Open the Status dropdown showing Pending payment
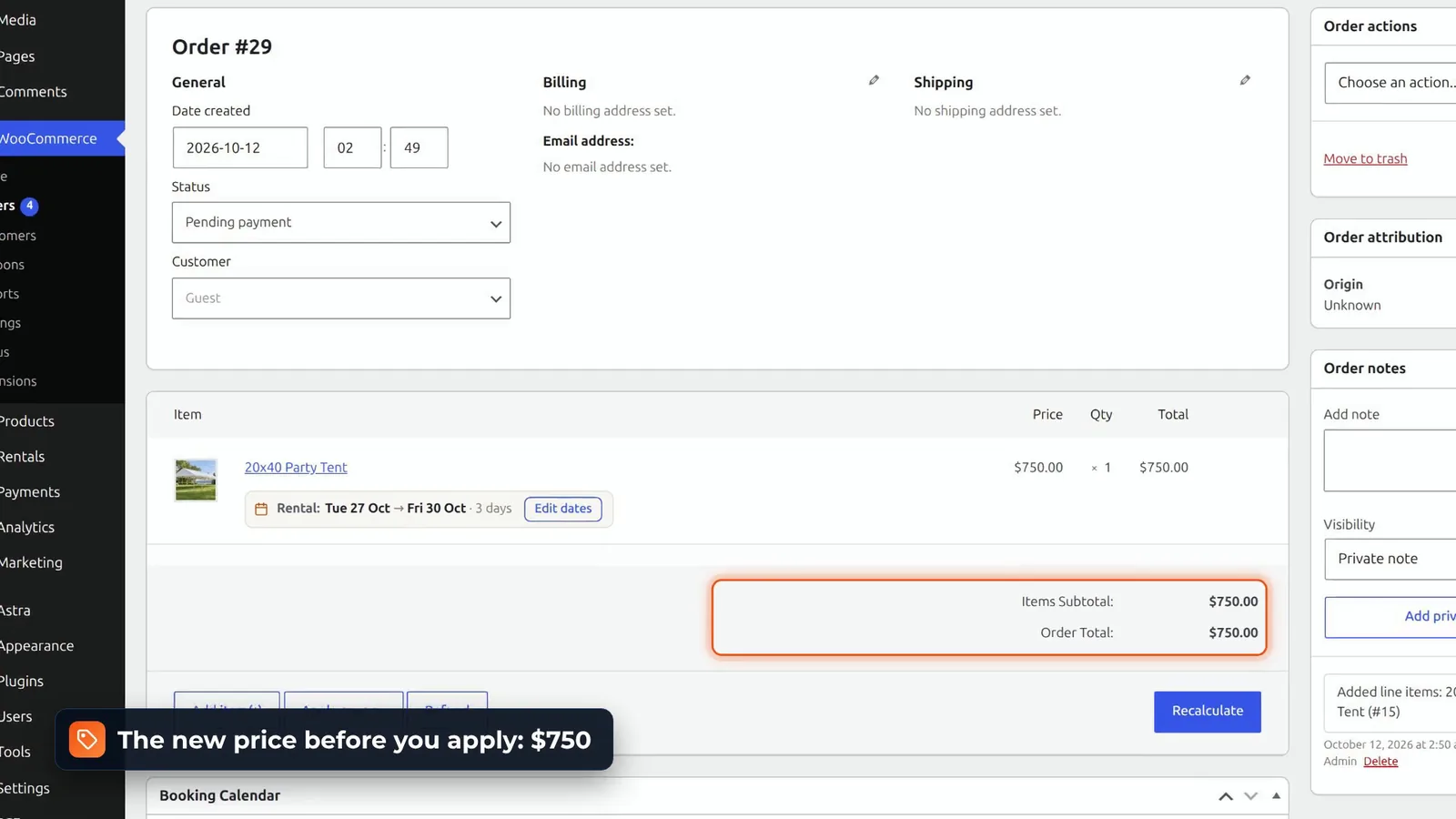Image resolution: width=1456 pixels, height=819 pixels. [x=341, y=222]
